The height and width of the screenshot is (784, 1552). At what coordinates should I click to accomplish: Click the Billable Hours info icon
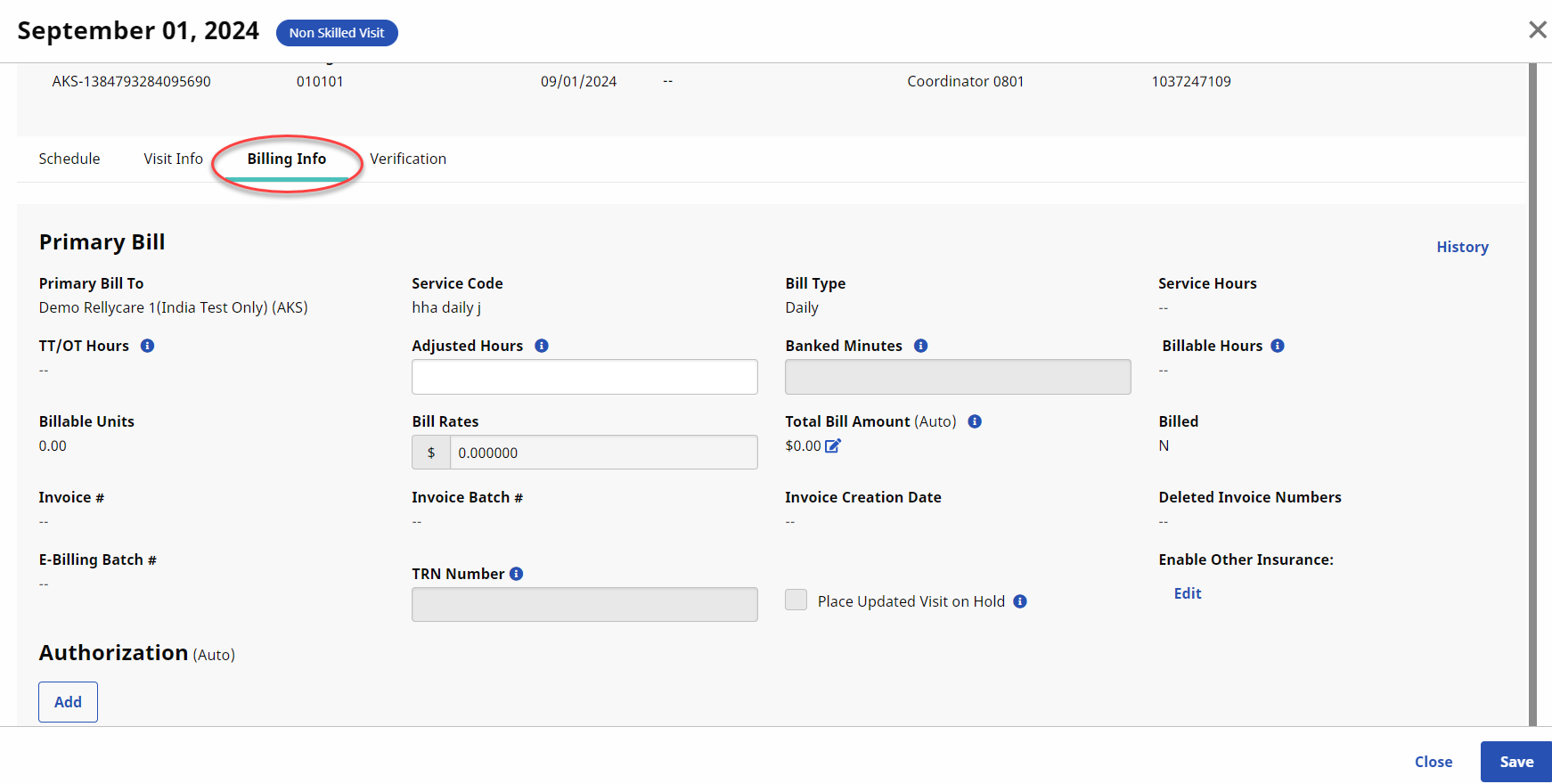point(1278,346)
